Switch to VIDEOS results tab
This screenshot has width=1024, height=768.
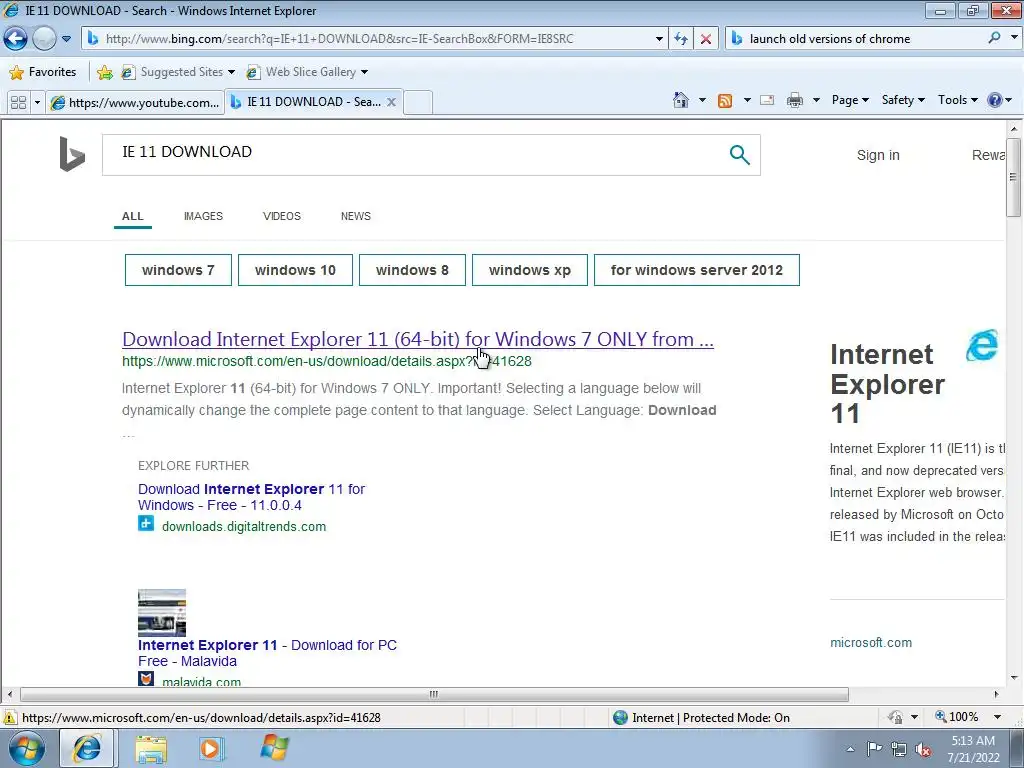[282, 216]
